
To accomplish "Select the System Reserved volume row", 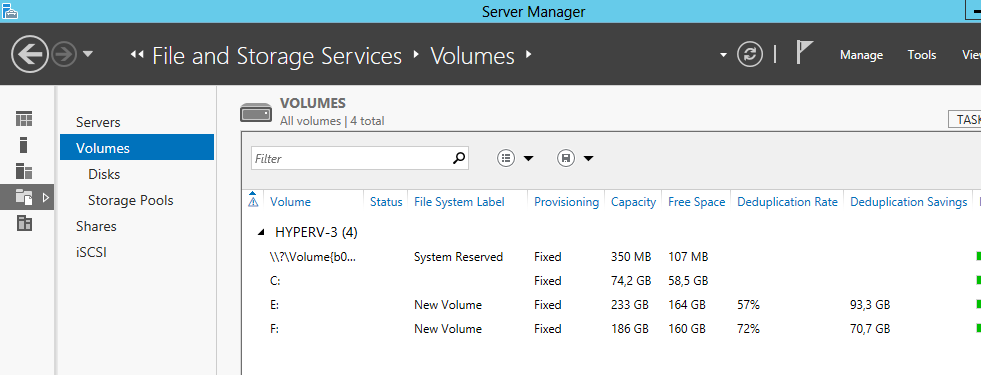I will click(611, 257).
